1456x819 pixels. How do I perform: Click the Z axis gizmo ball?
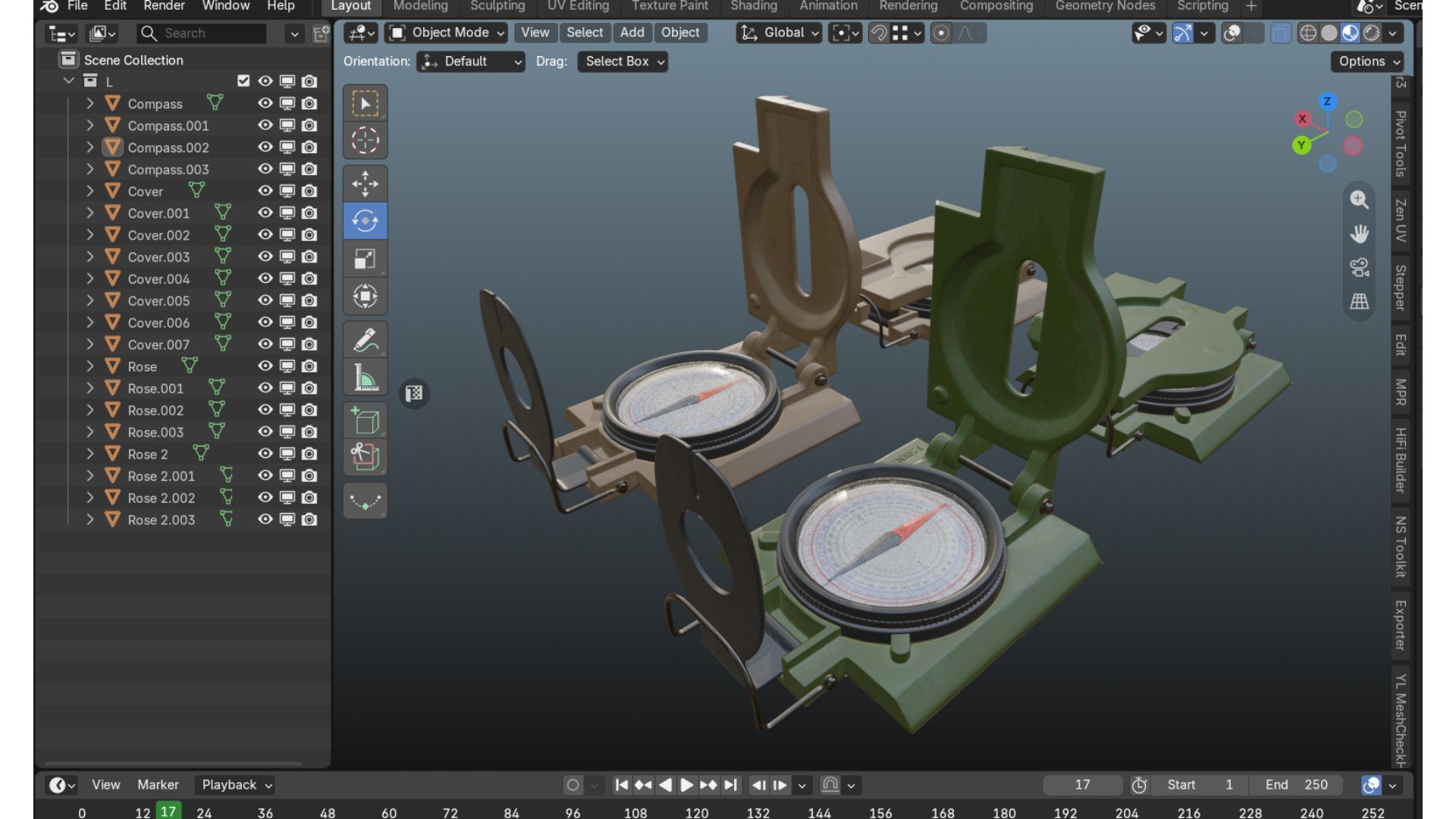click(1327, 101)
